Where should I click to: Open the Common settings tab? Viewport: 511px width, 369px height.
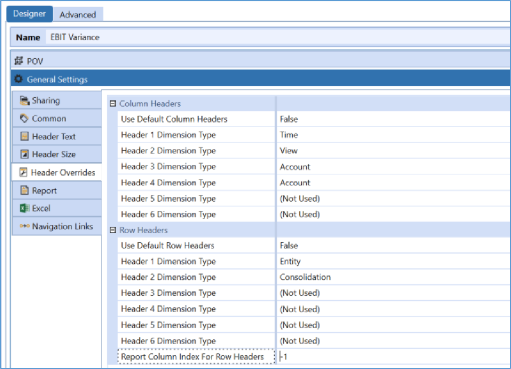57,118
